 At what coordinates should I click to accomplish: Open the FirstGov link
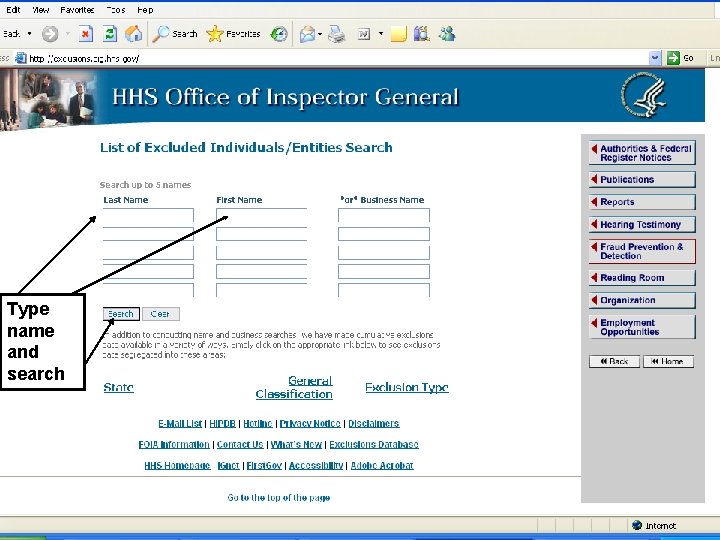coord(264,466)
